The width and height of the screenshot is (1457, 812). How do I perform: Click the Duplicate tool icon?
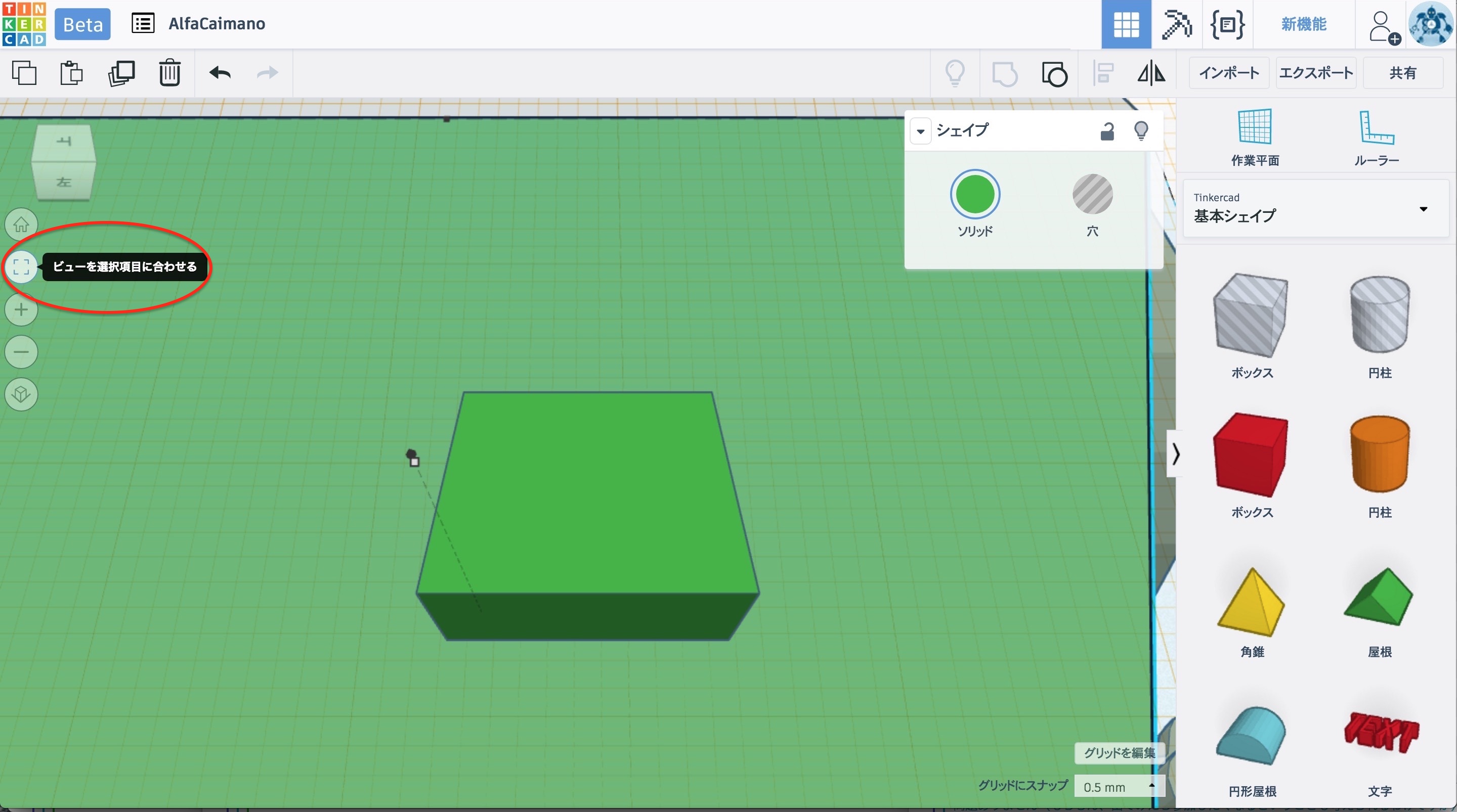[121, 73]
